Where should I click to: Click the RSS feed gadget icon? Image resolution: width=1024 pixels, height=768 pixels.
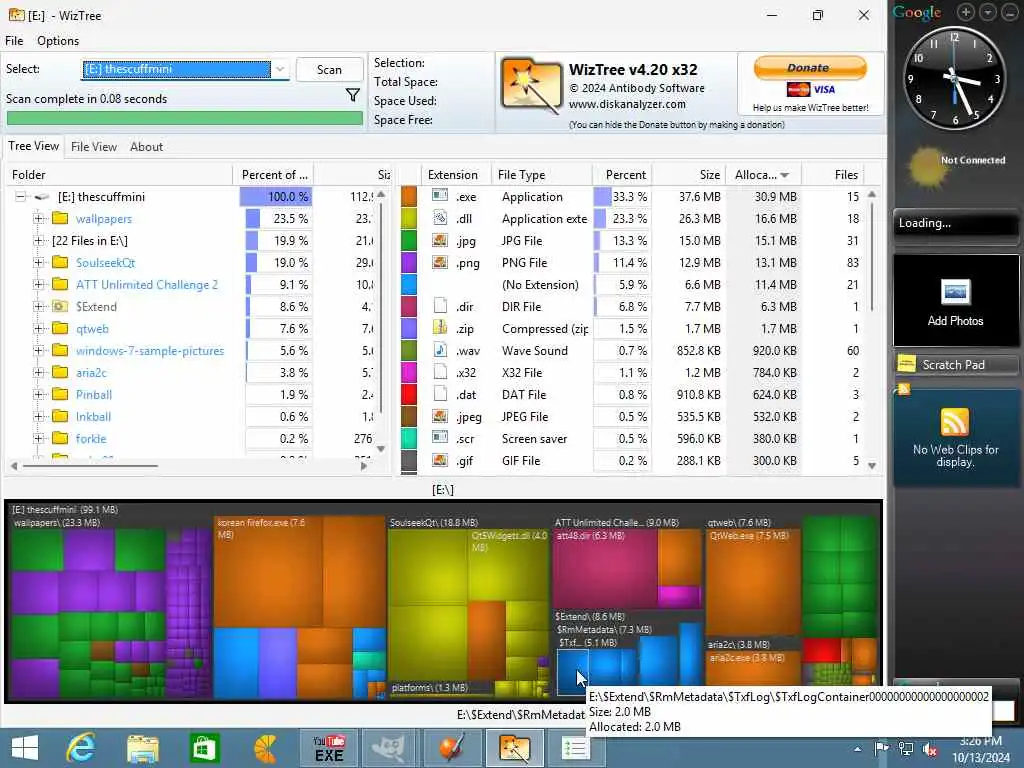pyautogui.click(x=955, y=422)
